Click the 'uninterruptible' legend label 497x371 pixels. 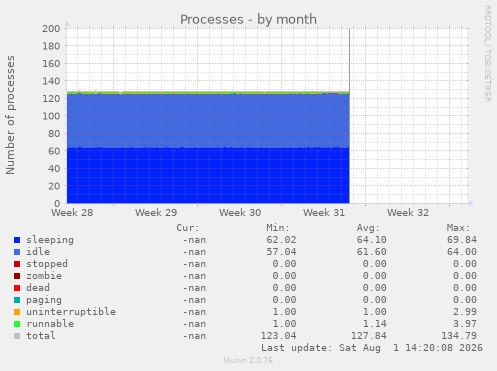click(x=71, y=312)
